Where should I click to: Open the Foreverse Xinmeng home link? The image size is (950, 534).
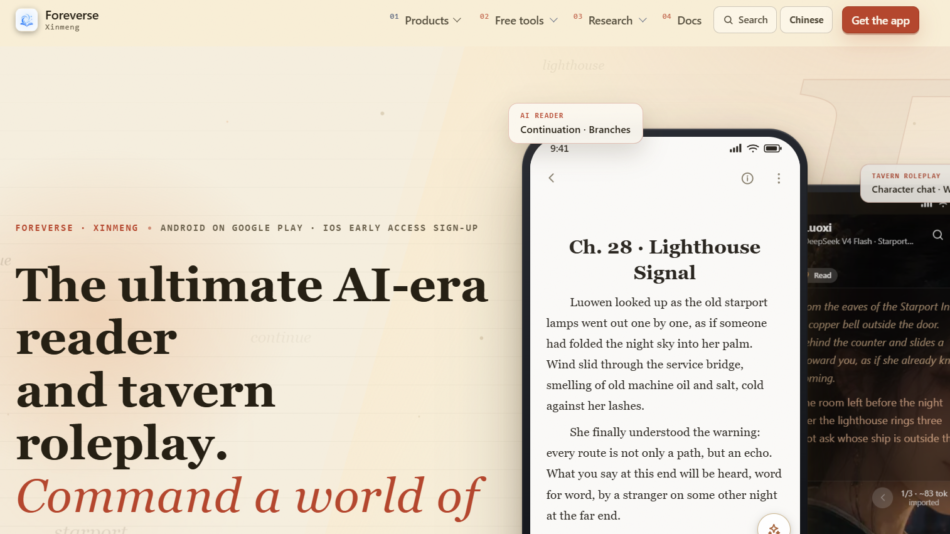57,20
